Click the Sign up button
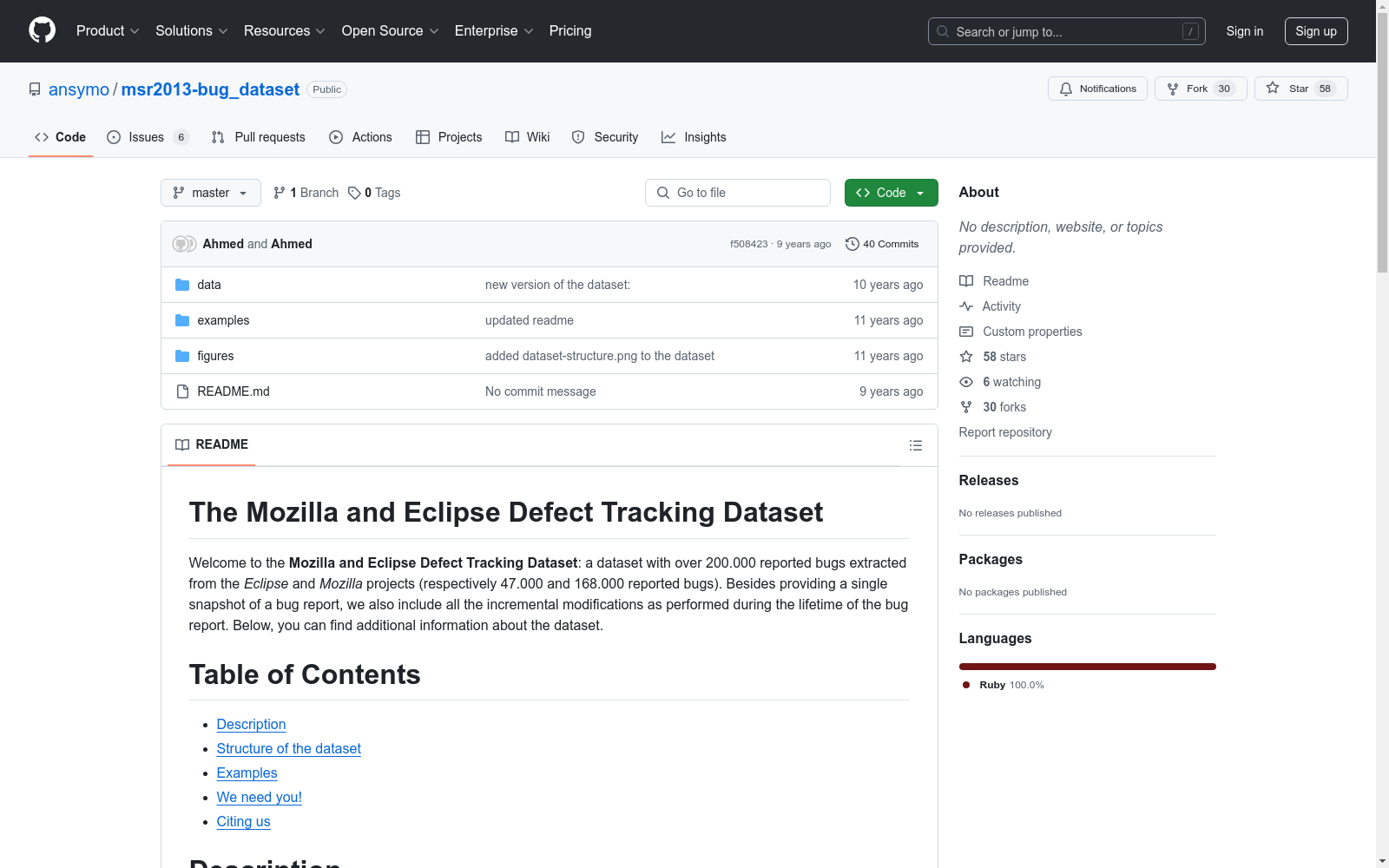Viewport: 1389px width, 868px height. coord(1316,31)
